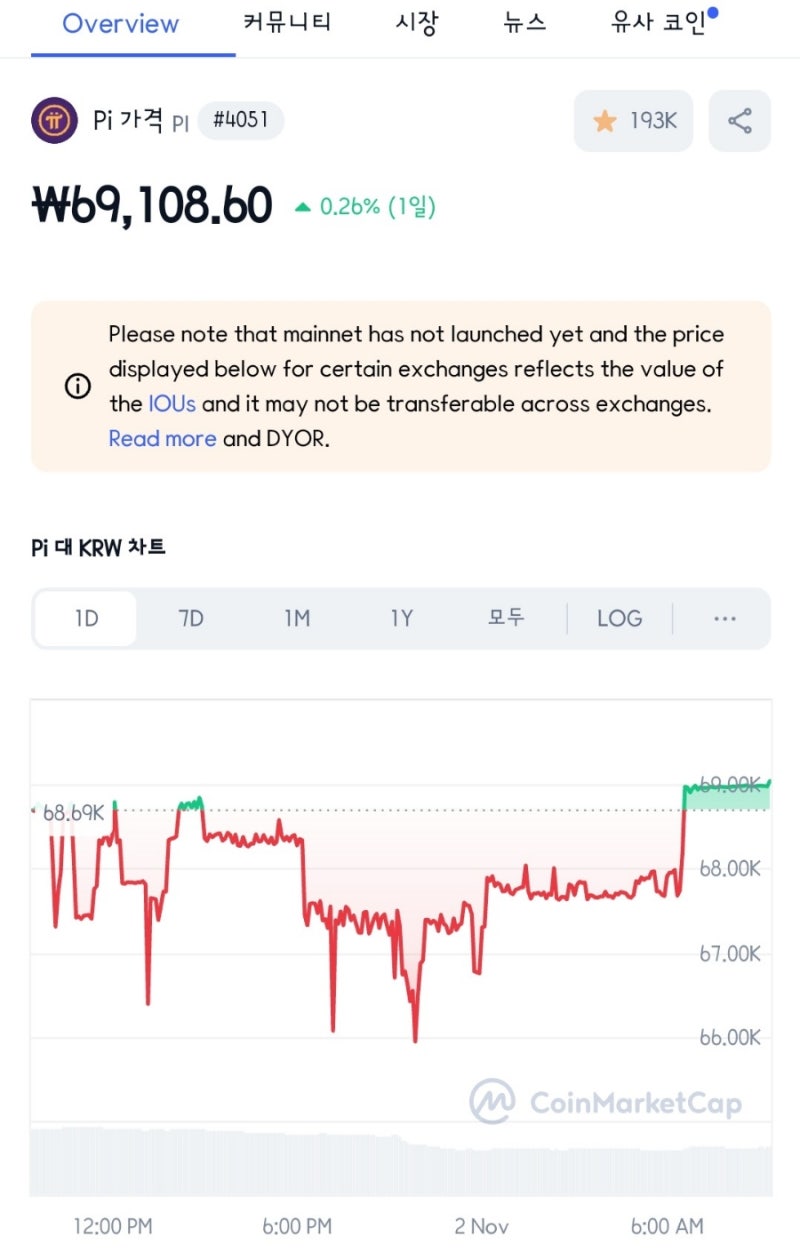
Task: Open the three-dots chart options menu
Action: [725, 618]
